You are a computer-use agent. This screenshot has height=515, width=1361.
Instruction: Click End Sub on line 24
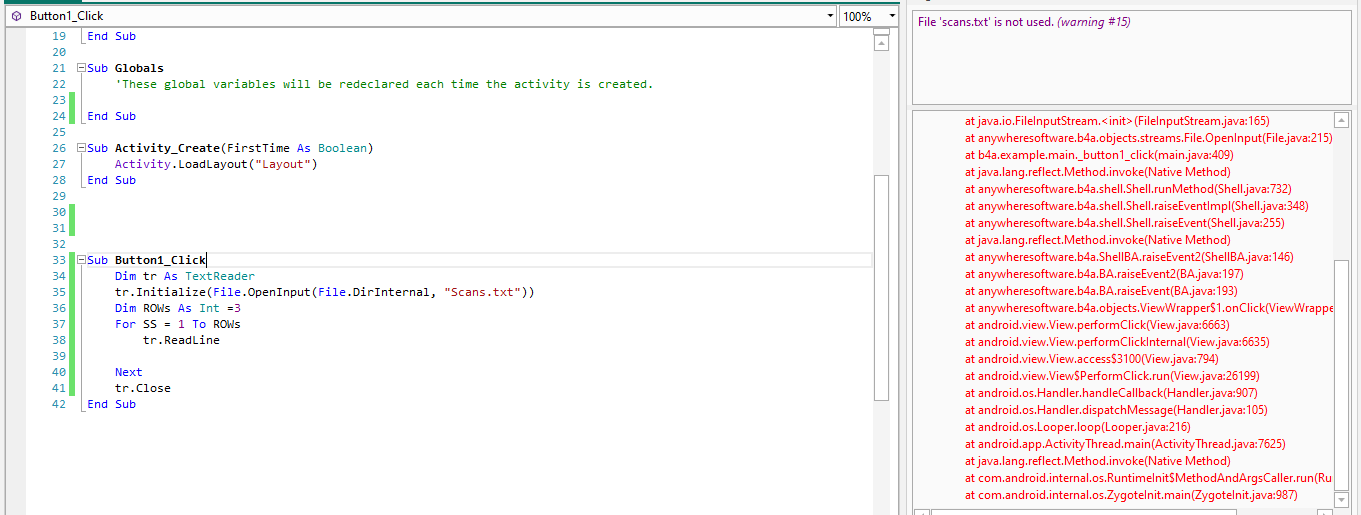click(x=111, y=116)
